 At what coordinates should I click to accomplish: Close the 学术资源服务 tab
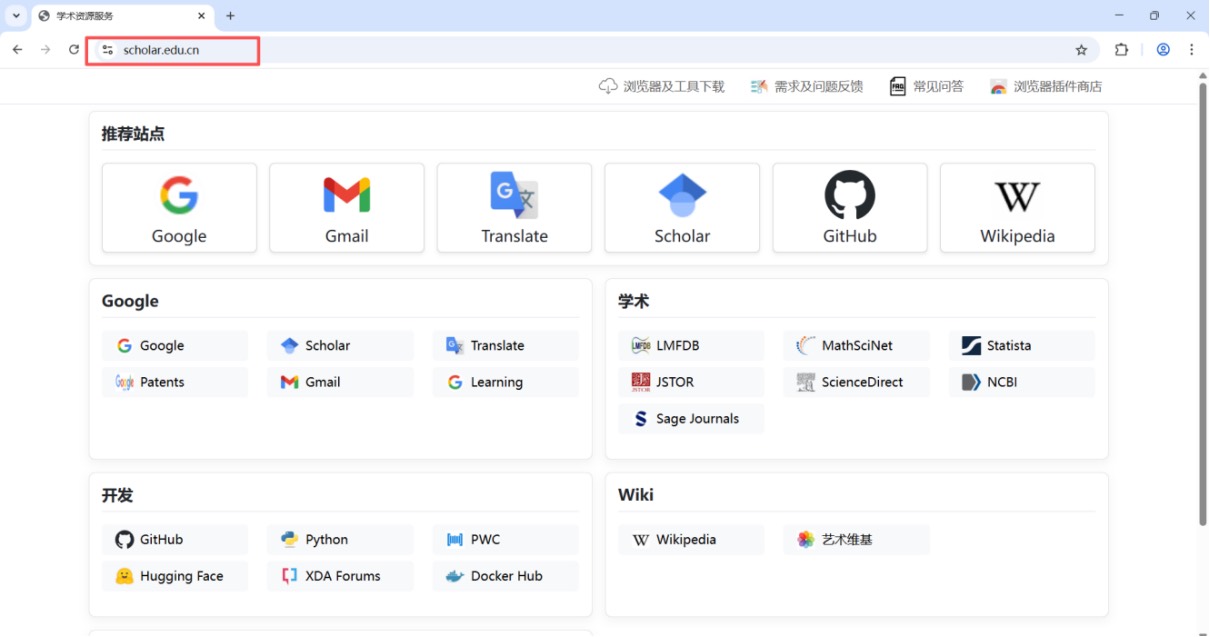coord(201,16)
